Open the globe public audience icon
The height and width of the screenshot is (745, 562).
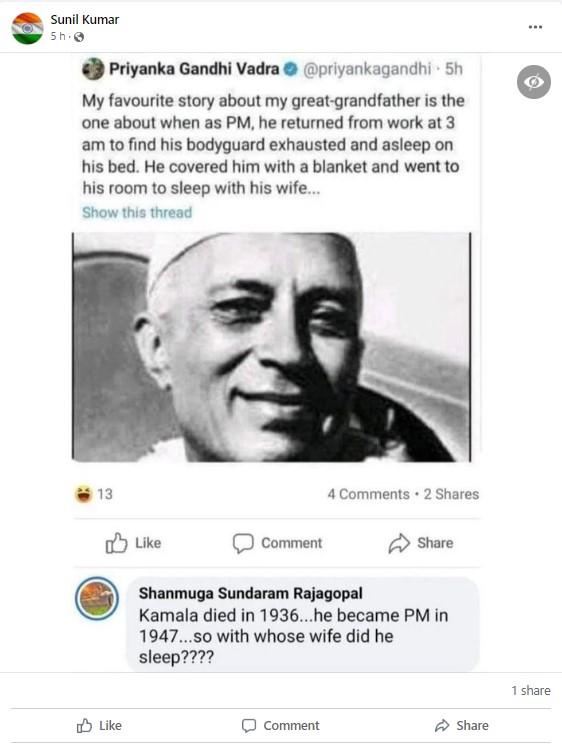tap(79, 37)
